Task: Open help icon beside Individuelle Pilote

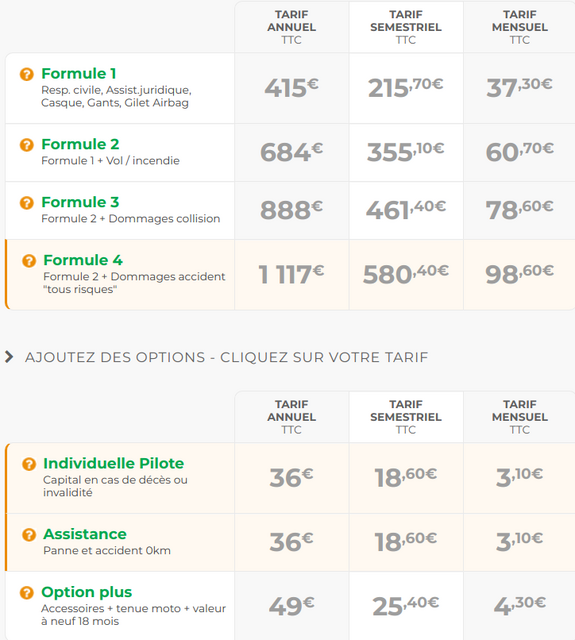Action: [29, 464]
